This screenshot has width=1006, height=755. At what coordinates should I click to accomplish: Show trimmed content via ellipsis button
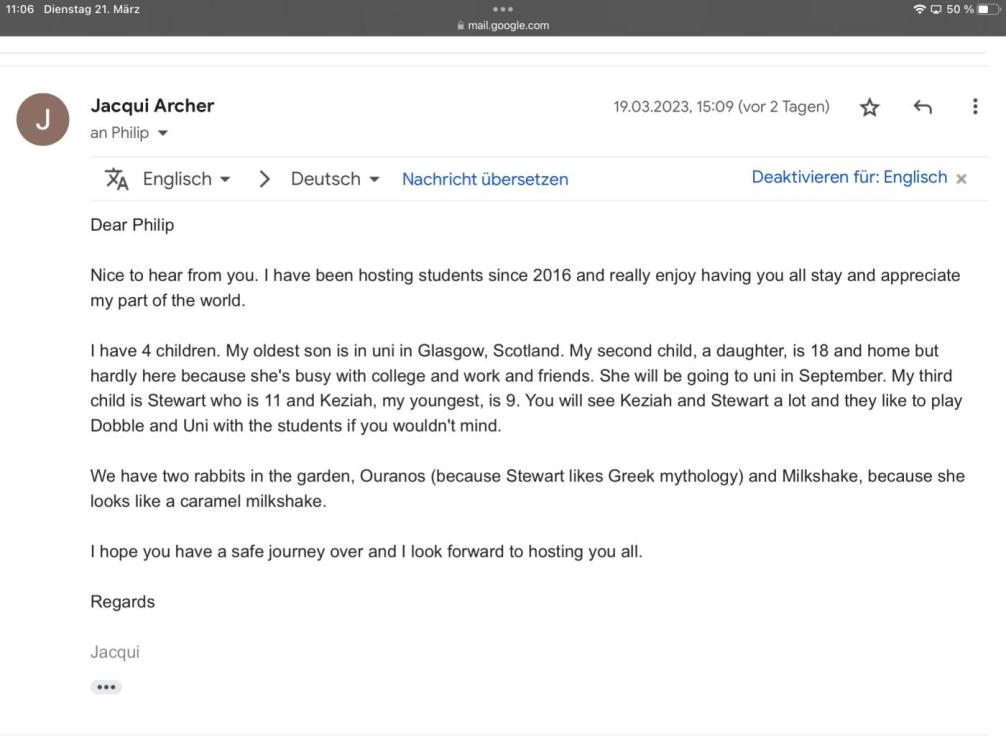point(106,687)
